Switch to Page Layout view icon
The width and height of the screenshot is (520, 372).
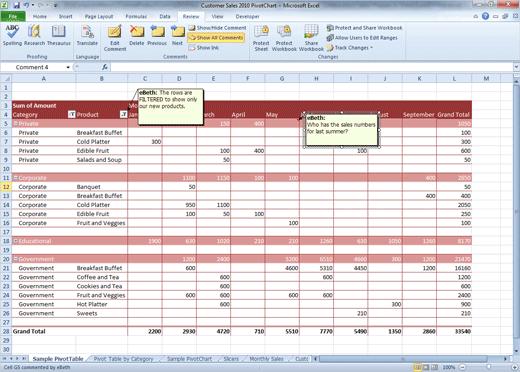(x=426, y=367)
